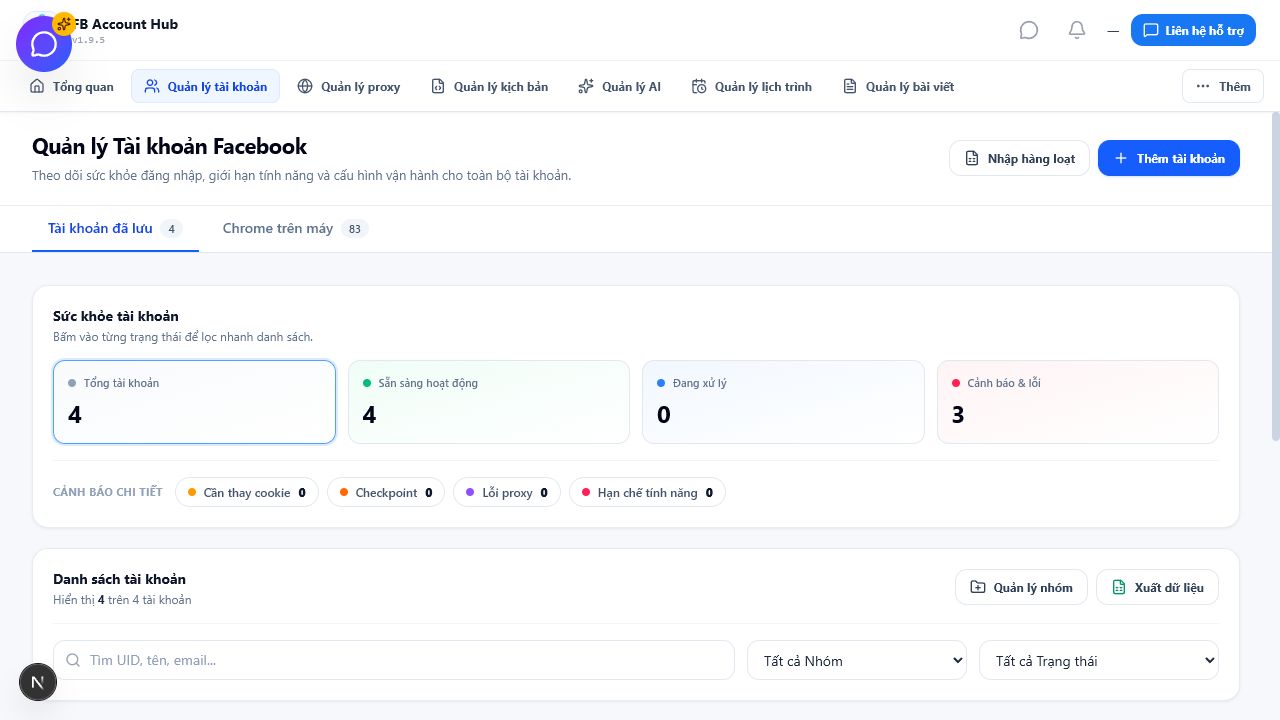Switch to the Tài khoản đã lưu tab
Image resolution: width=1280 pixels, height=720 pixels.
click(115, 228)
